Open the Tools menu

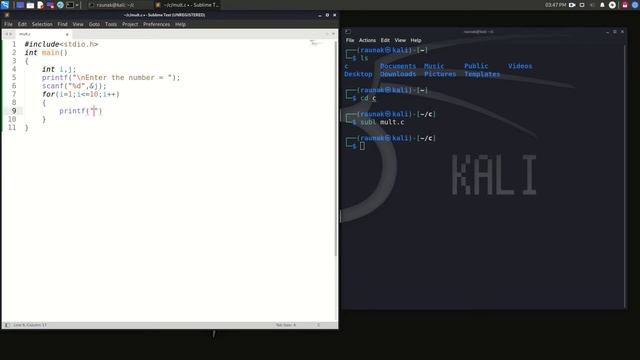click(x=111, y=24)
